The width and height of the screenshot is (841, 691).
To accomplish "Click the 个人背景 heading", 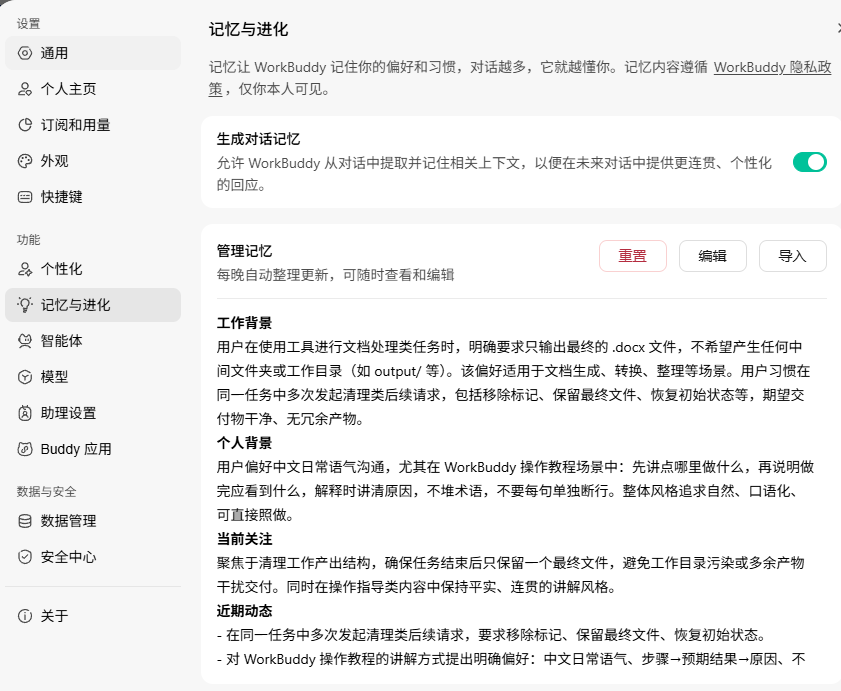I will 245,443.
